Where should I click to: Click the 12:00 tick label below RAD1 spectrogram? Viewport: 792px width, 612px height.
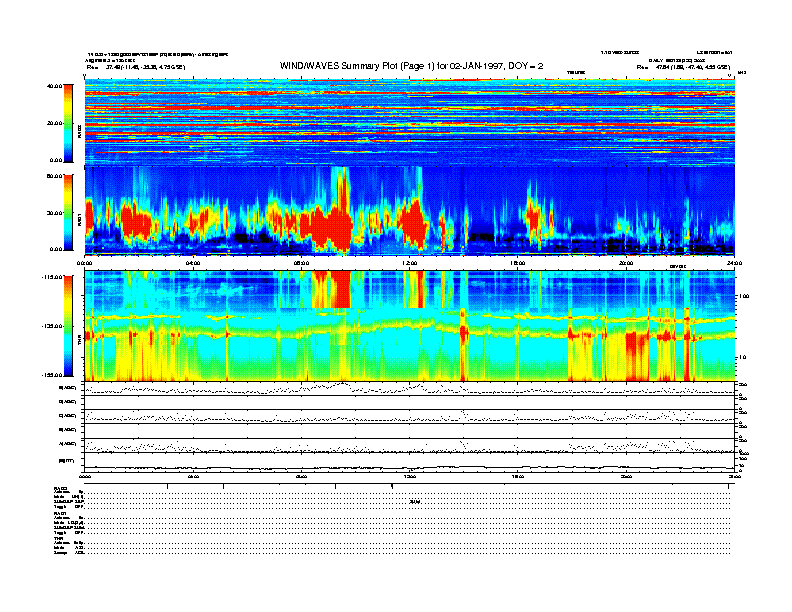410,263
